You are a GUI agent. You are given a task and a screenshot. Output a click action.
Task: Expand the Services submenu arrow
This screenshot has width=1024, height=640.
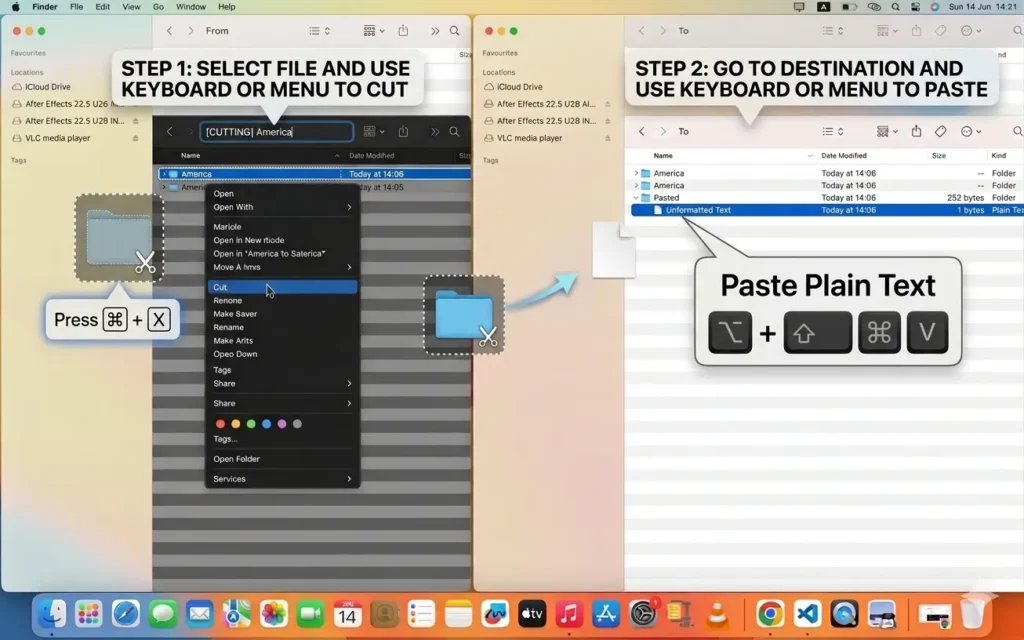pos(349,479)
